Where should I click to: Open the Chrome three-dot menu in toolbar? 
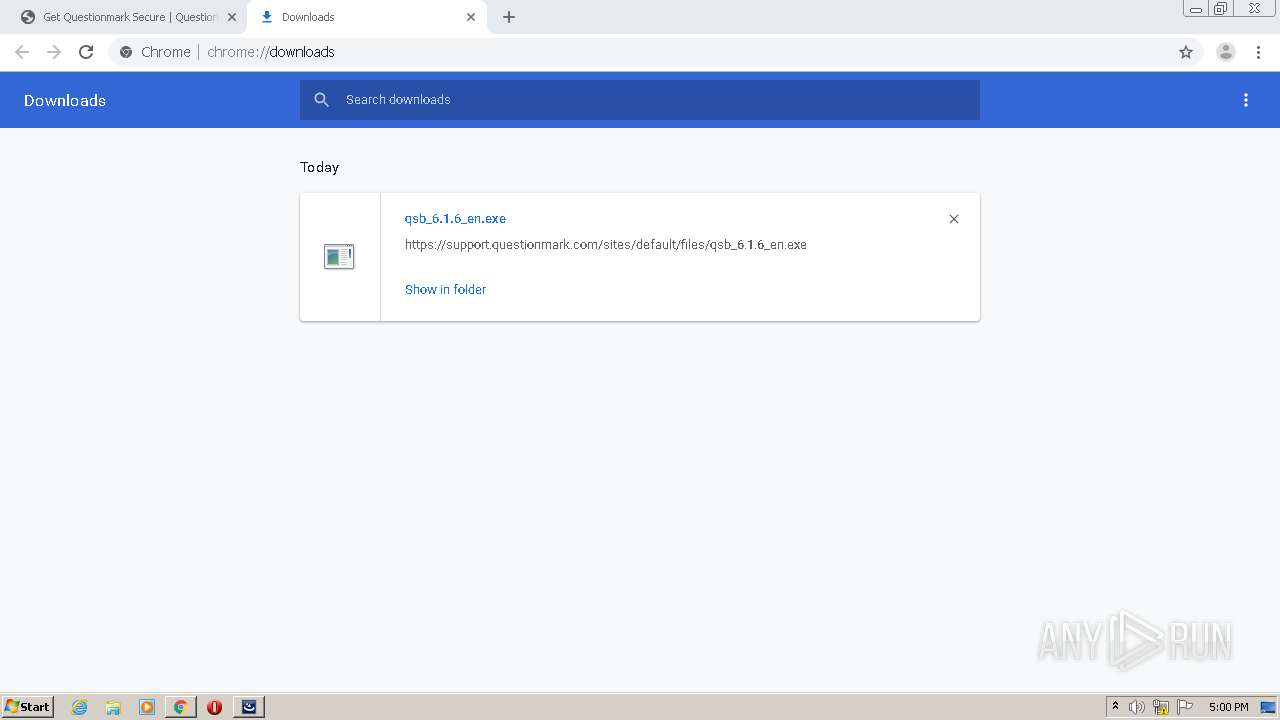coord(1258,52)
